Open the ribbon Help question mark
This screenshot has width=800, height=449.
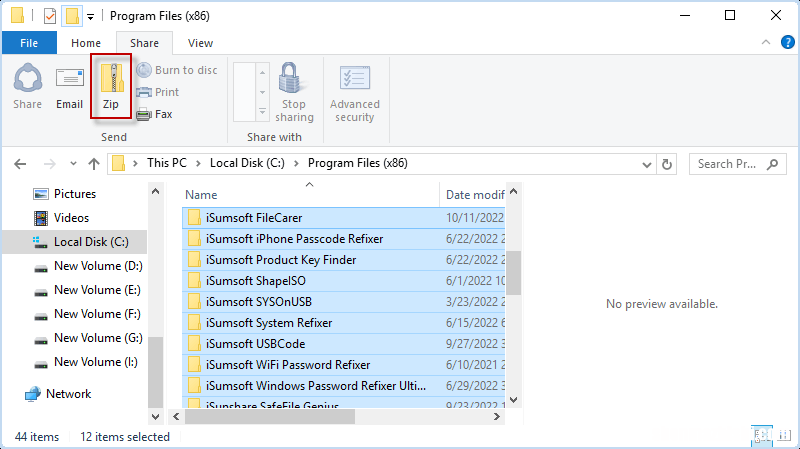pyautogui.click(x=785, y=43)
